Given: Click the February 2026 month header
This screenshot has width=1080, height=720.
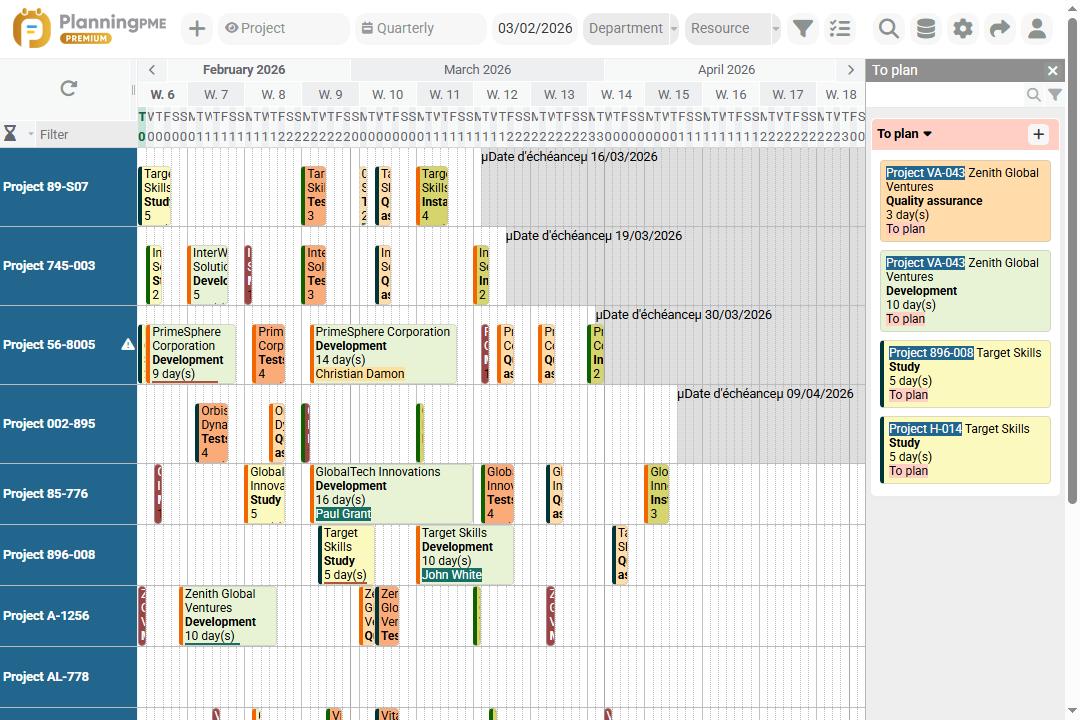Looking at the screenshot, I should coord(244,70).
